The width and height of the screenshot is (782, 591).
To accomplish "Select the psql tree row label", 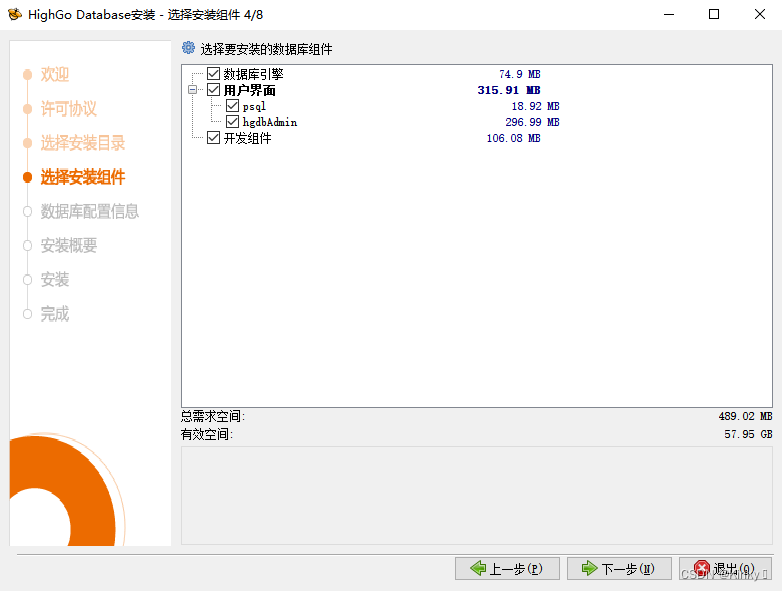I will pos(254,106).
